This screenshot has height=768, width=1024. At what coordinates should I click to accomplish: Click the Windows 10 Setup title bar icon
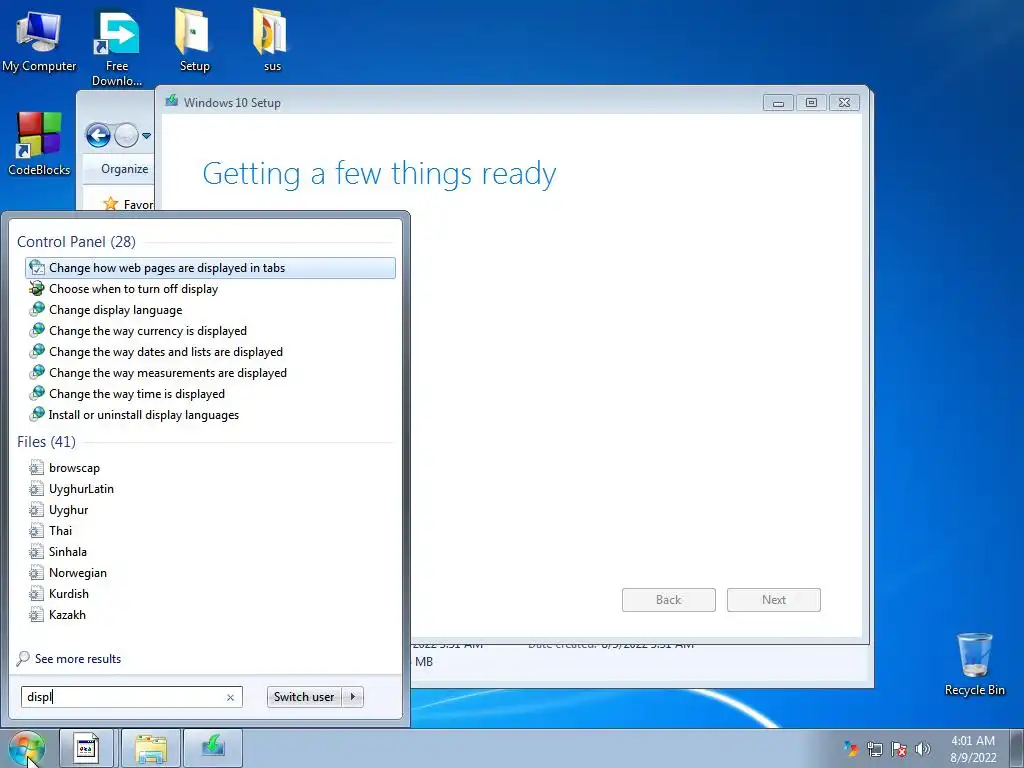(172, 101)
